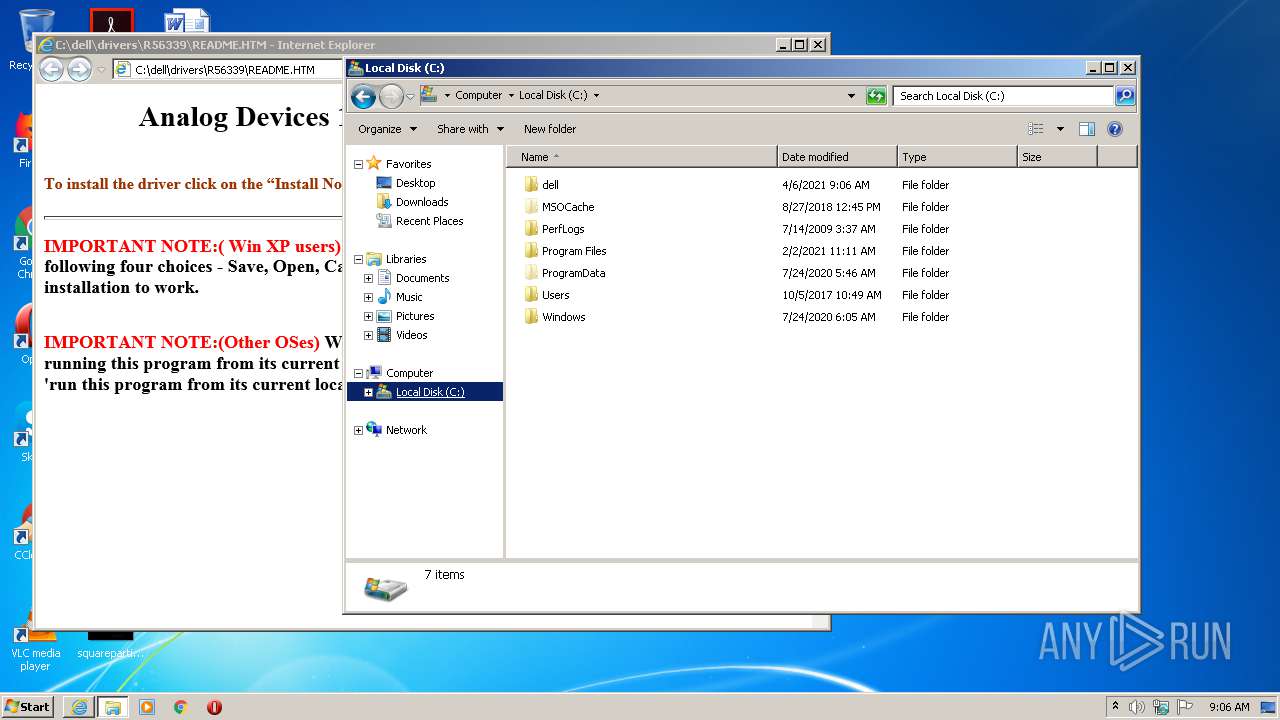Create a New folder
Viewport: 1280px width, 720px height.
pos(550,129)
